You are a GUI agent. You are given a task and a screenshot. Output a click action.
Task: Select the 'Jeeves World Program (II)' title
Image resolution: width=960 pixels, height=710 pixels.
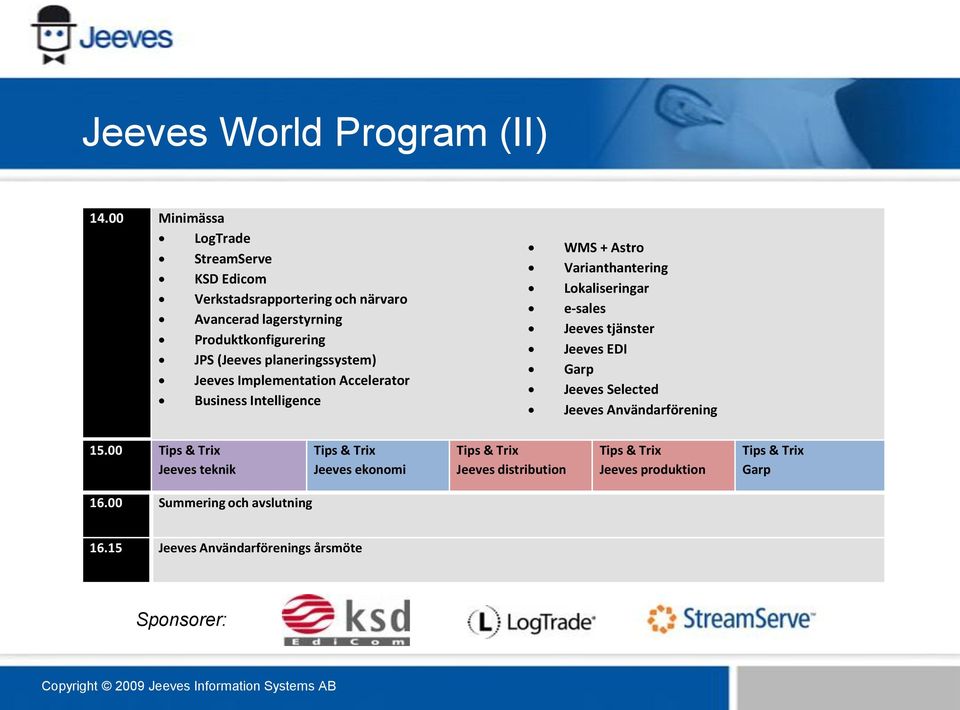[315, 132]
